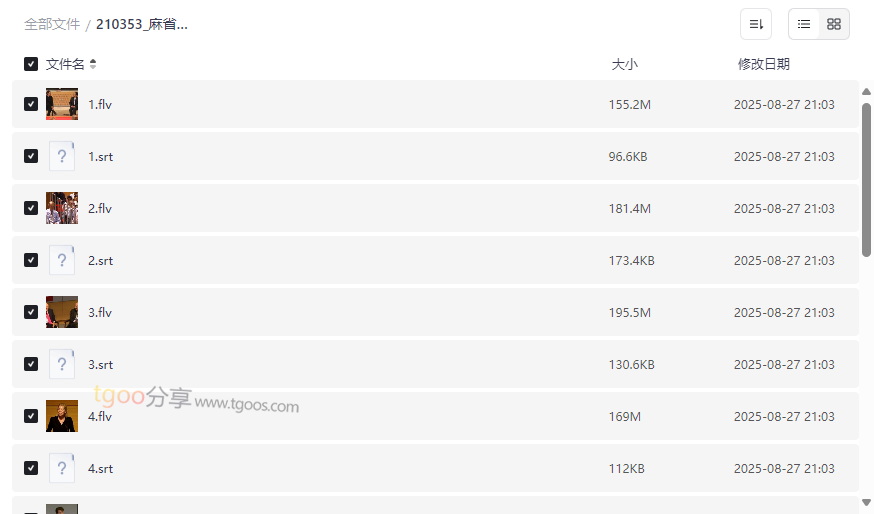
Task: Go to 全部文件 breadcrumb
Action: pyautogui.click(x=52, y=24)
